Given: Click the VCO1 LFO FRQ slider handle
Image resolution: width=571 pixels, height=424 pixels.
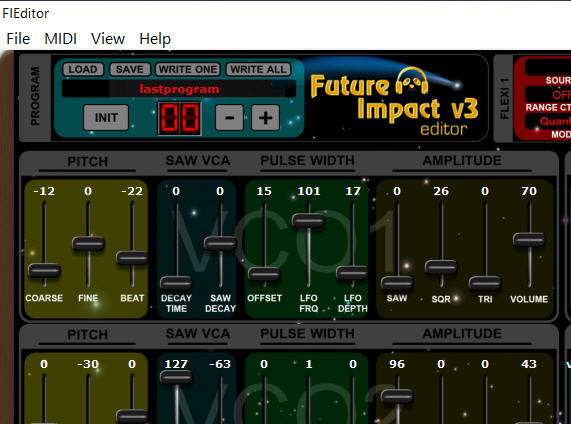Looking at the screenshot, I should tap(308, 221).
